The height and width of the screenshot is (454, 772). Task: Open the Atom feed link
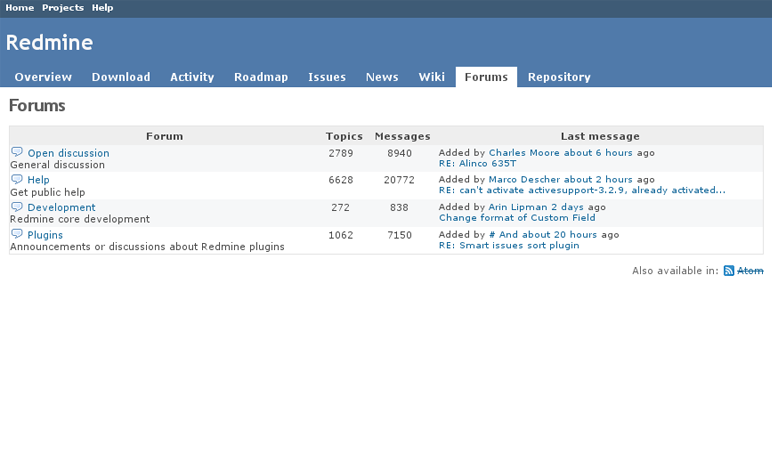point(750,271)
